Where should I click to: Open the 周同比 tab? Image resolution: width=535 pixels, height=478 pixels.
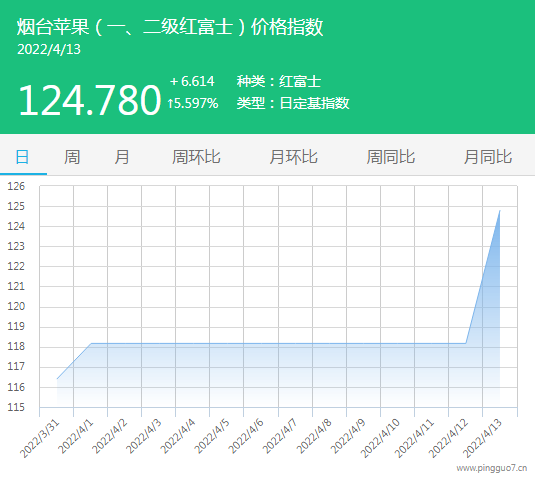pos(390,157)
